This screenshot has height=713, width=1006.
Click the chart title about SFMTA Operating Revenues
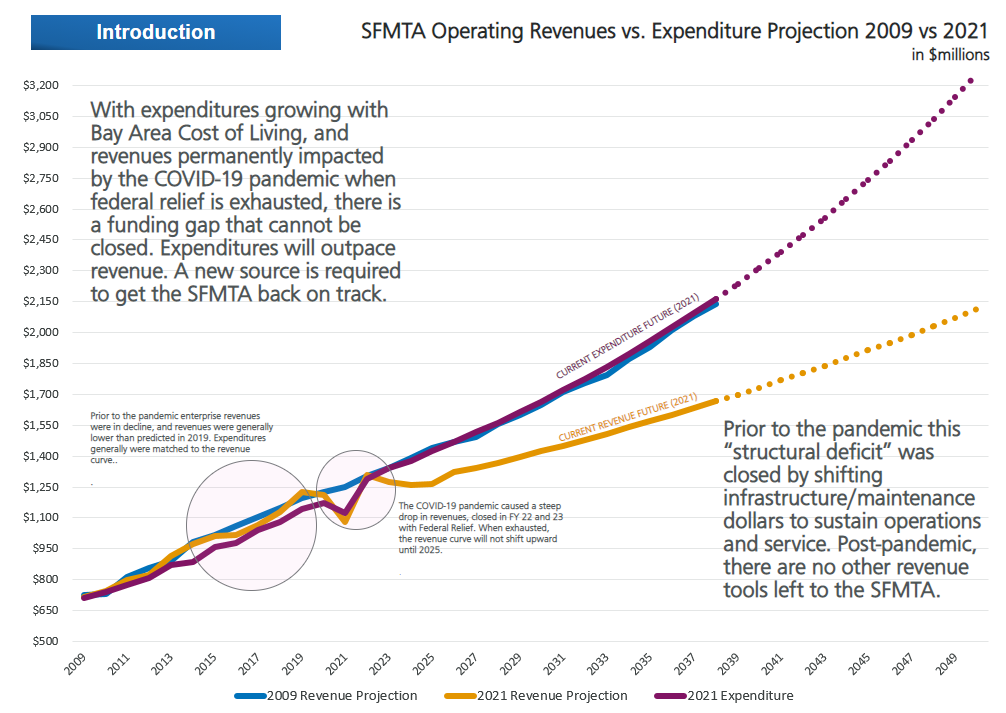[x=675, y=31]
